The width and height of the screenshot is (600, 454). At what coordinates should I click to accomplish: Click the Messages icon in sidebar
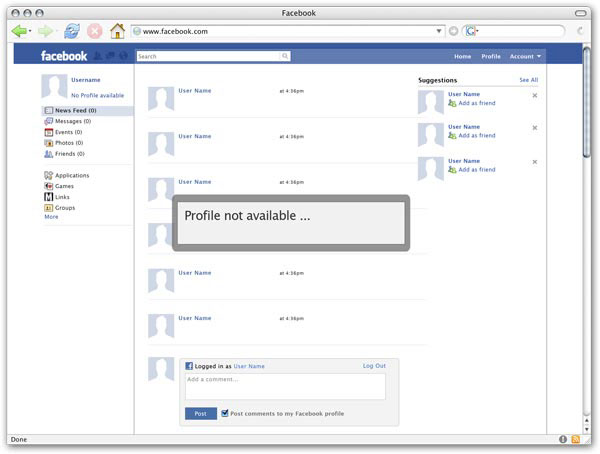[49, 121]
